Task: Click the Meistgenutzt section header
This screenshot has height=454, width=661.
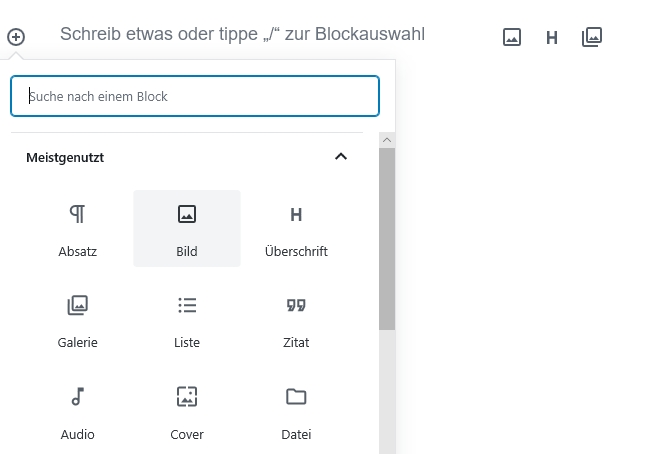Action: point(66,157)
